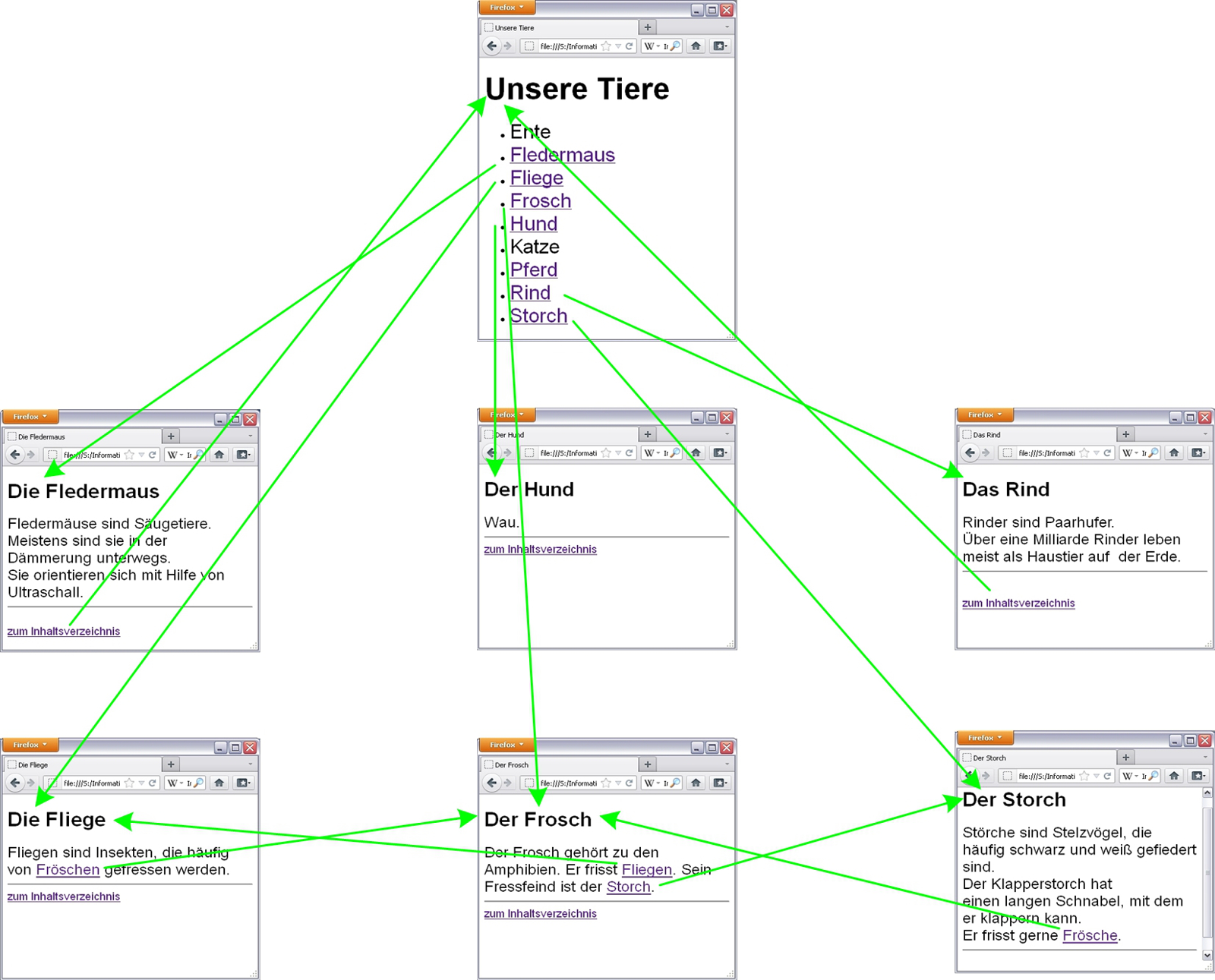This screenshot has height=980, width=1215.
Task: Open a new tab in Das Rind window
Action: 1125,434
